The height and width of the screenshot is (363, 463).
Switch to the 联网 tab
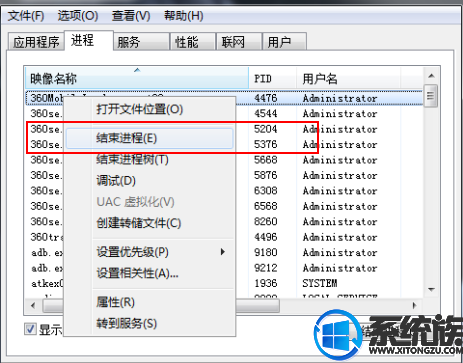(239, 42)
